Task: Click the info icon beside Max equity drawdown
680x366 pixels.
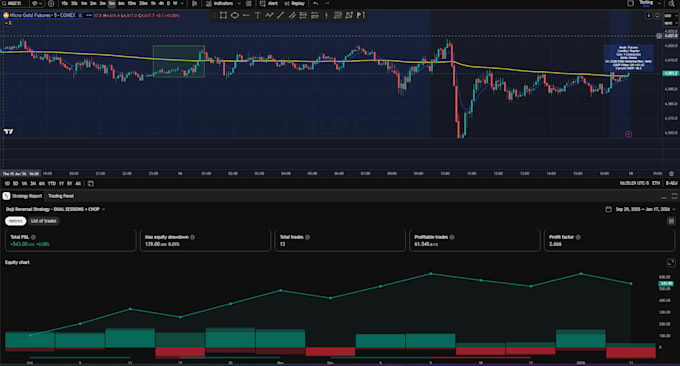Action: [193, 237]
